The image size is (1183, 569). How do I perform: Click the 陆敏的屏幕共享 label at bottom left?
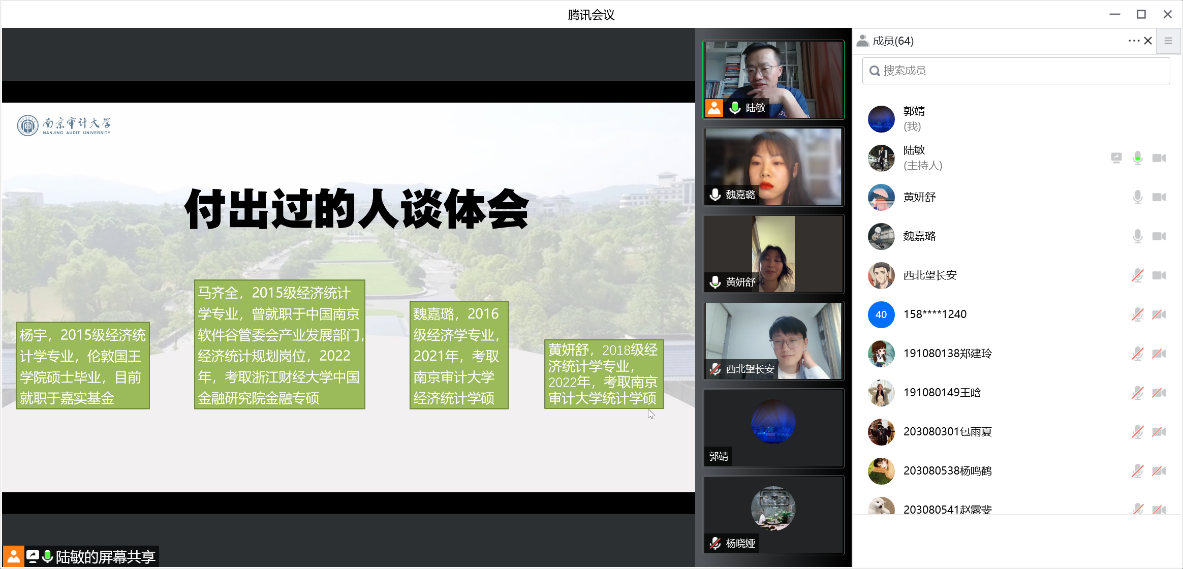click(x=105, y=557)
